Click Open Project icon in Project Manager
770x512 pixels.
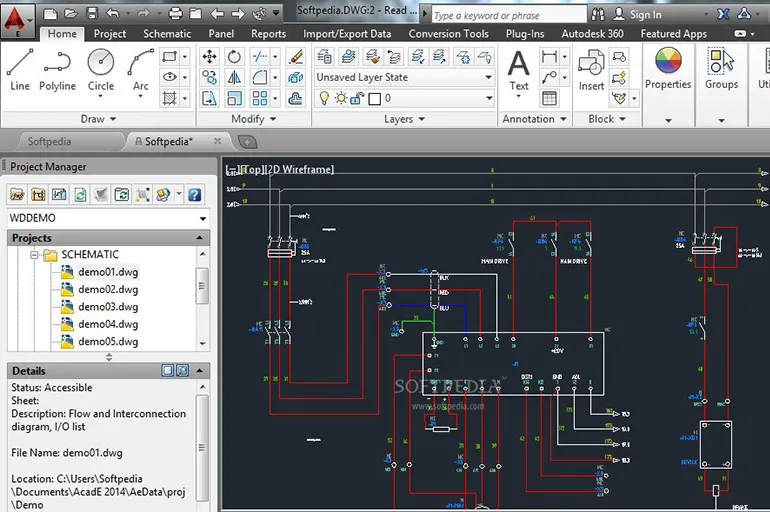(17, 195)
